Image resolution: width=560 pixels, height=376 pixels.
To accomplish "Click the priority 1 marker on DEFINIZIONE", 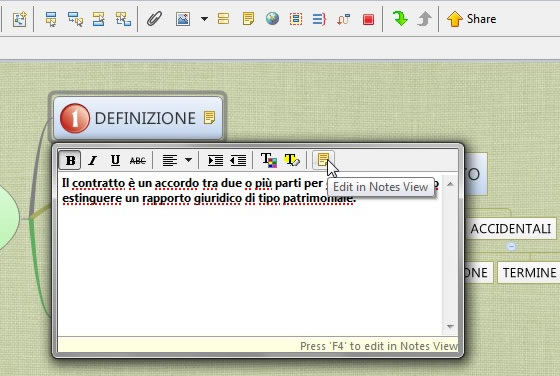I will [x=75, y=118].
